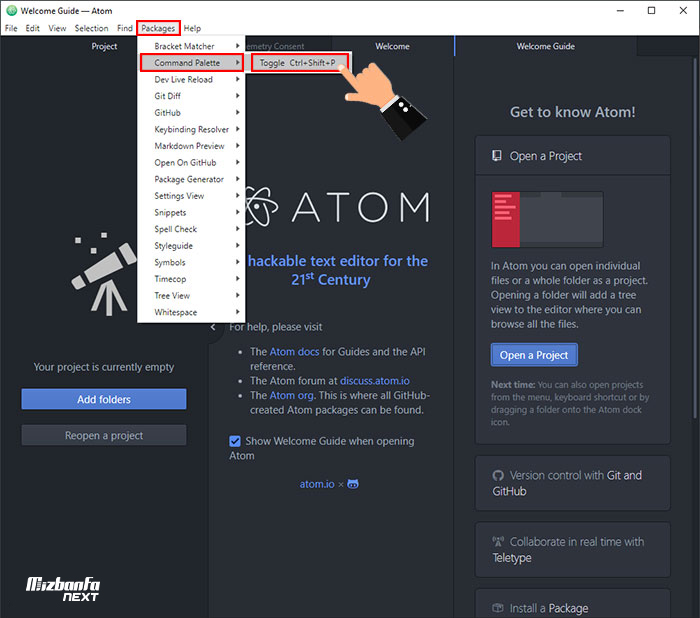Open the Edit menu
The height and width of the screenshot is (618, 700).
[x=33, y=28]
